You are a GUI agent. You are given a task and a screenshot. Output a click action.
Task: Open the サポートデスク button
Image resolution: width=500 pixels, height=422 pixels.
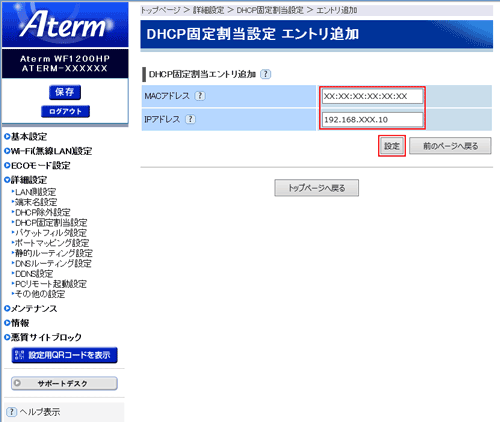coord(64,383)
